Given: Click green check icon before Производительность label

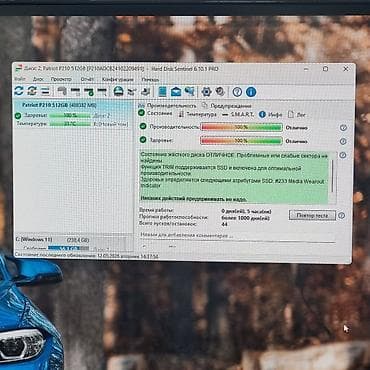Looking at the screenshot, I should pos(143,126).
